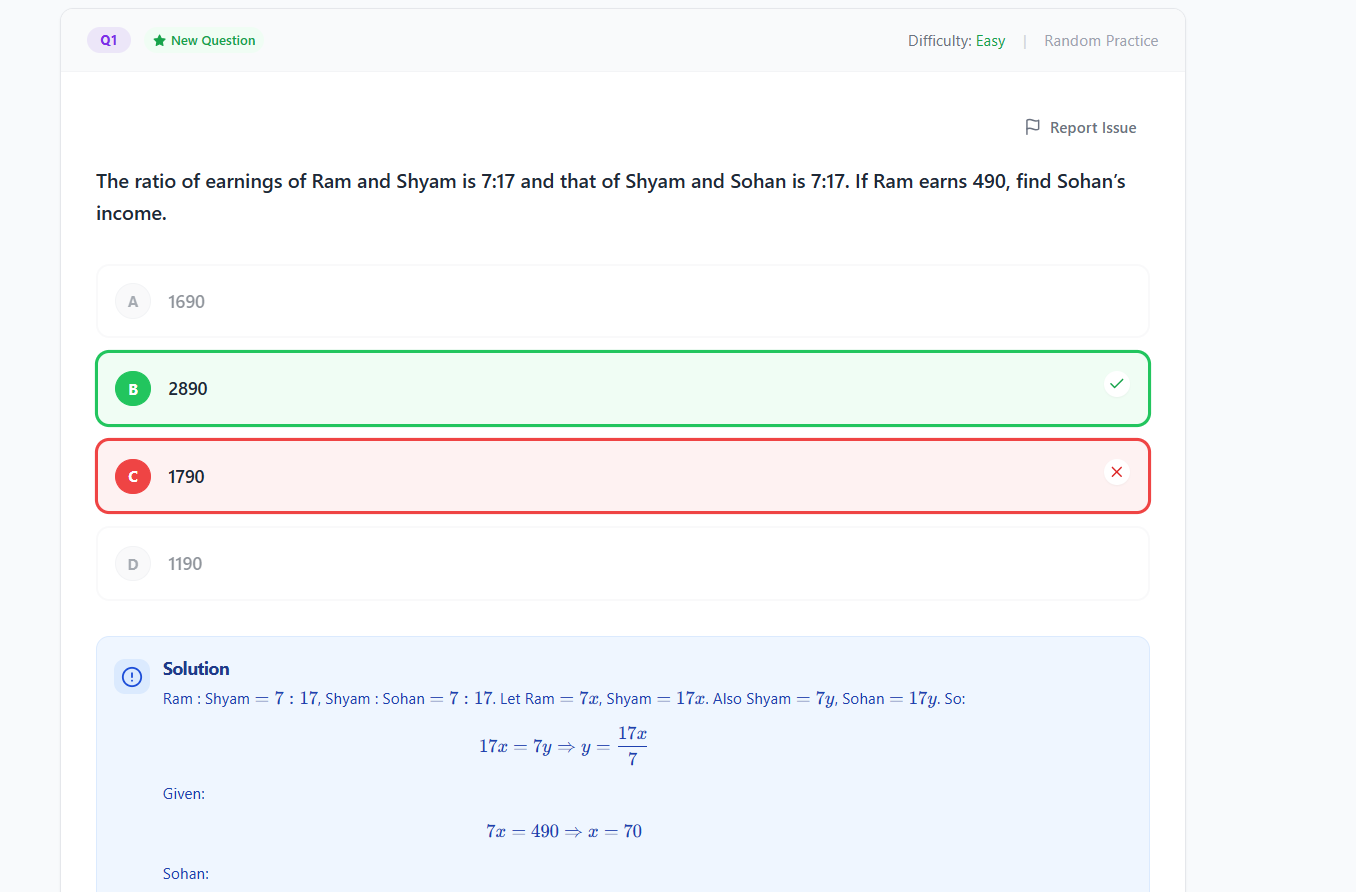
Task: Click the equation 17x = 7y
Action: (563, 746)
